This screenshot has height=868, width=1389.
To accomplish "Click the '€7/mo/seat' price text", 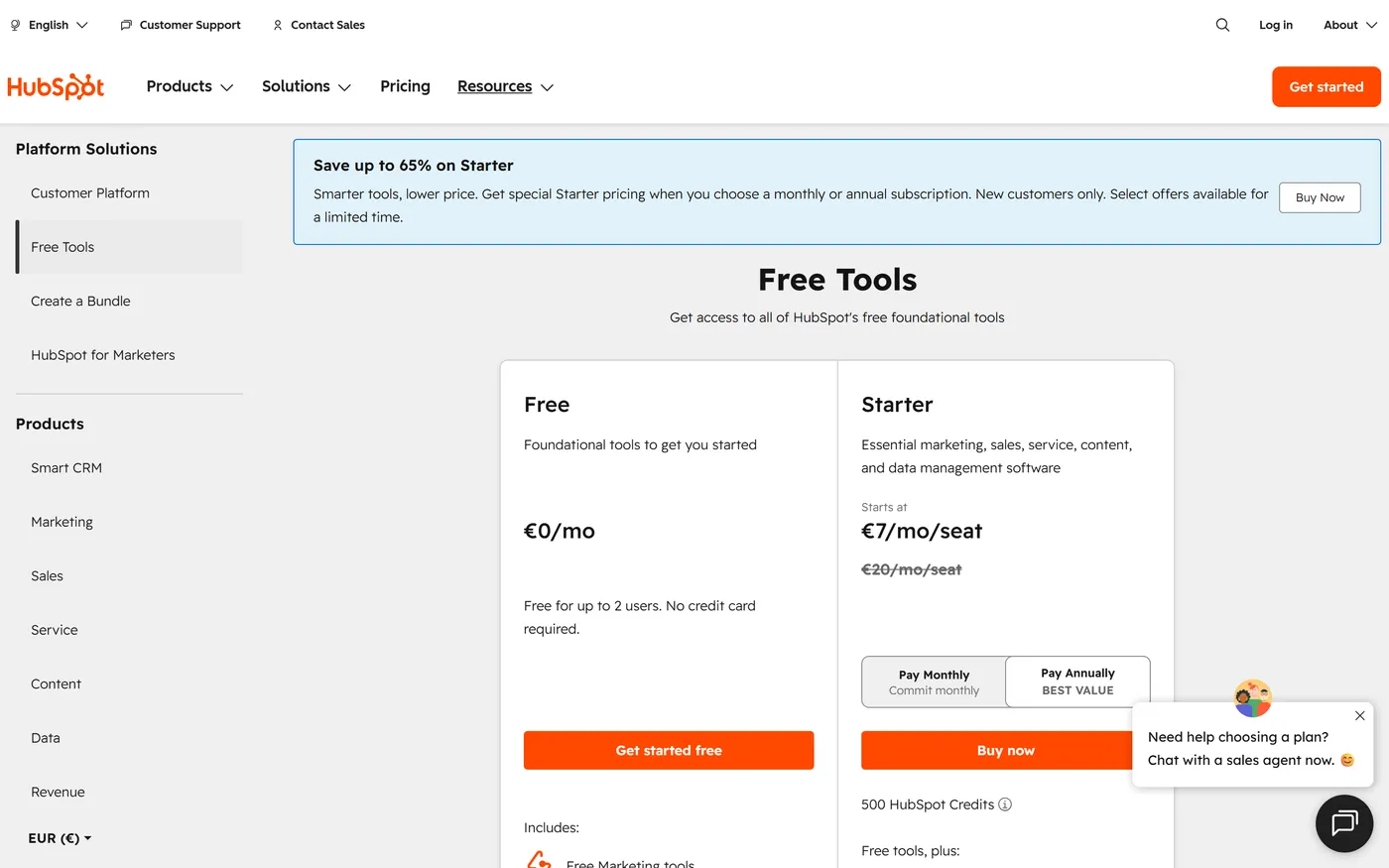I will click(922, 531).
